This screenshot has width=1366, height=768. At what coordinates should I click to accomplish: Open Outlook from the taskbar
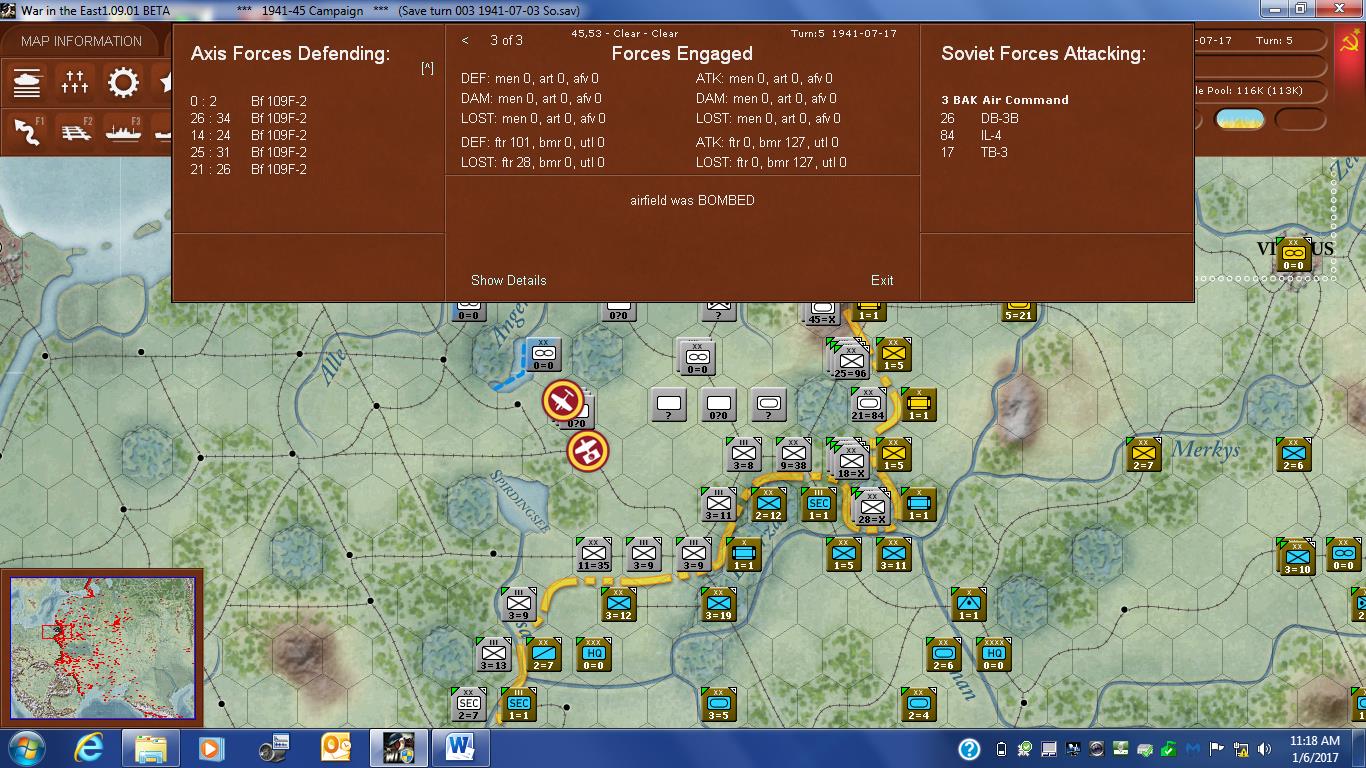(336, 748)
